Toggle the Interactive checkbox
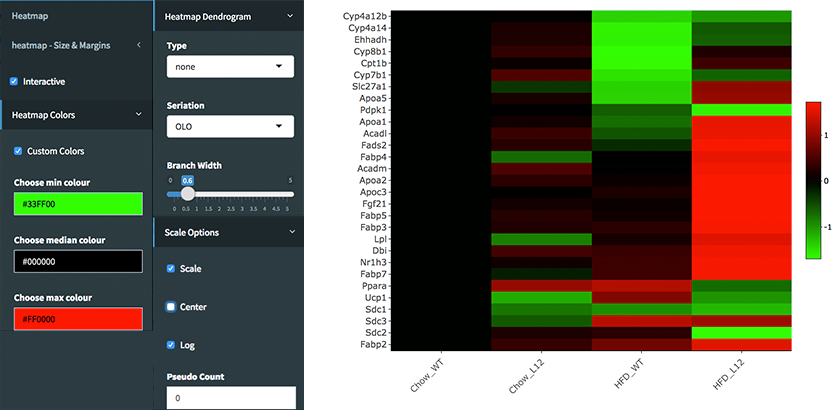This screenshot has height=410, width=836. 14,82
